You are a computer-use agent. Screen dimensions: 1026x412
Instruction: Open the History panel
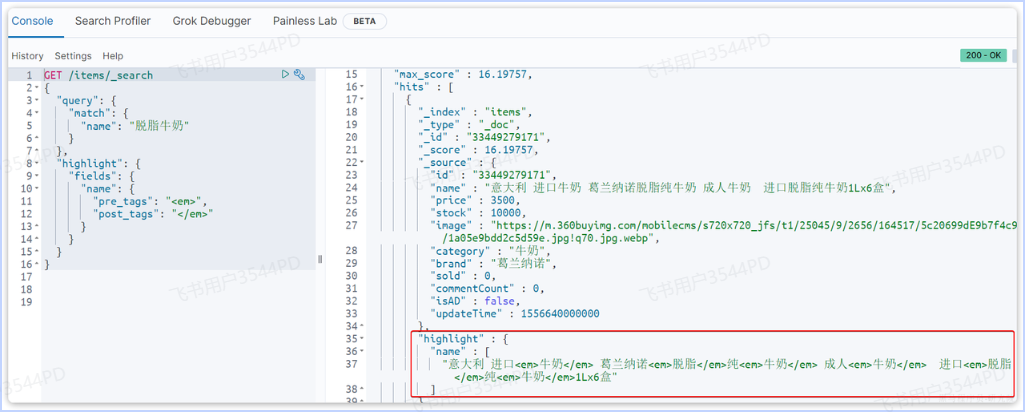27,56
